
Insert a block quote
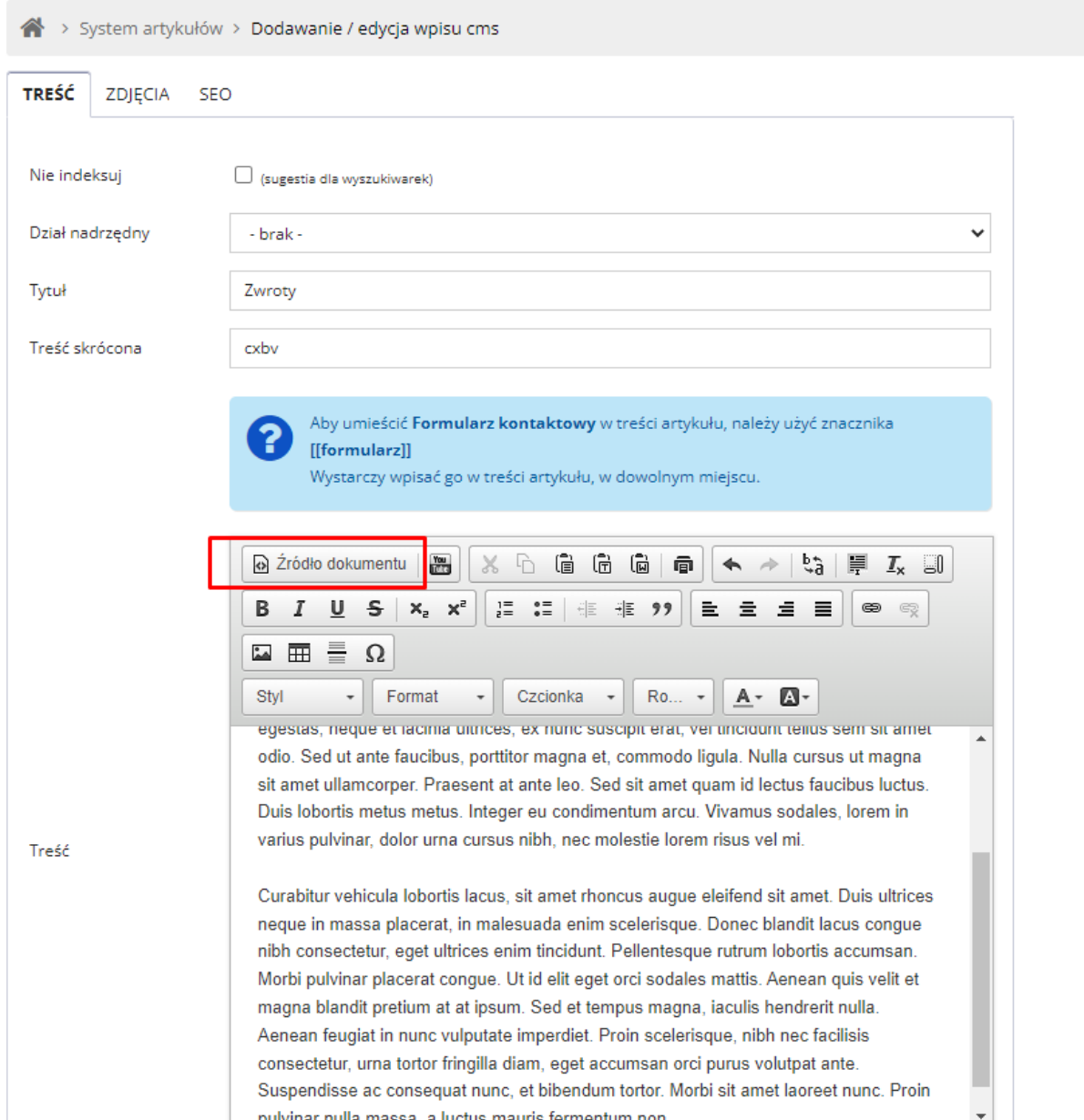pos(662,609)
